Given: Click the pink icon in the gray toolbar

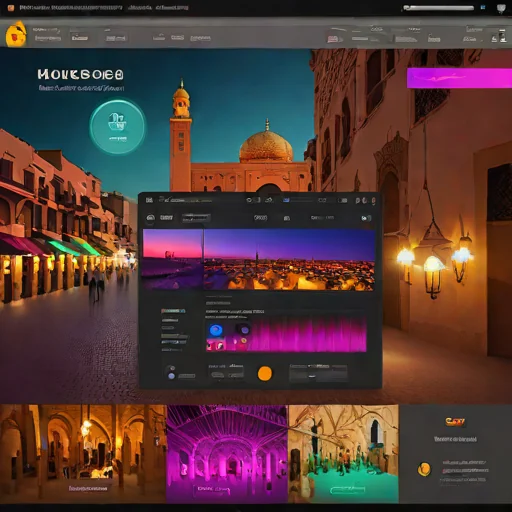Looking at the screenshot, I should (333, 39).
